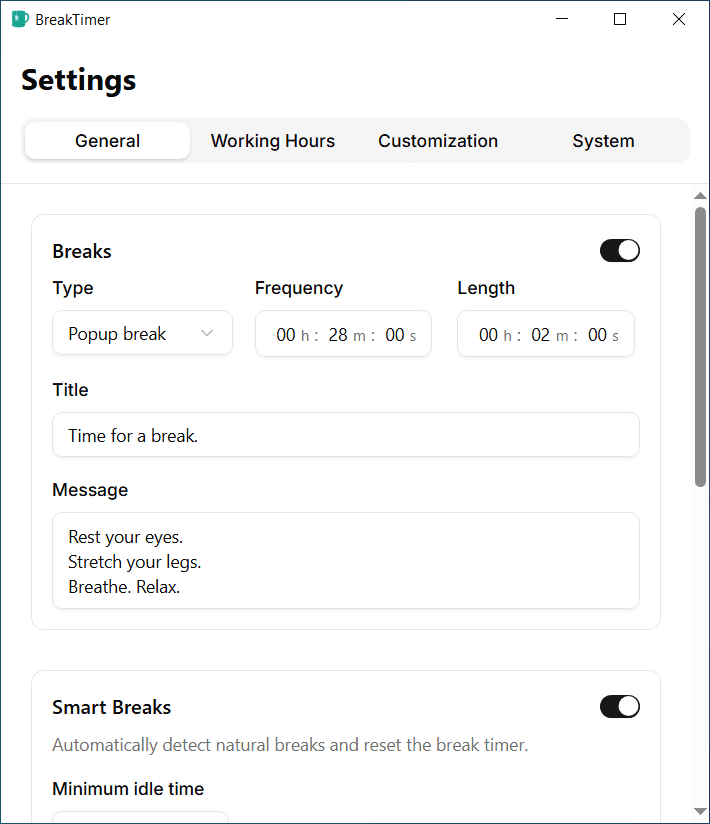Switch to the Working Hours tab

coord(272,141)
